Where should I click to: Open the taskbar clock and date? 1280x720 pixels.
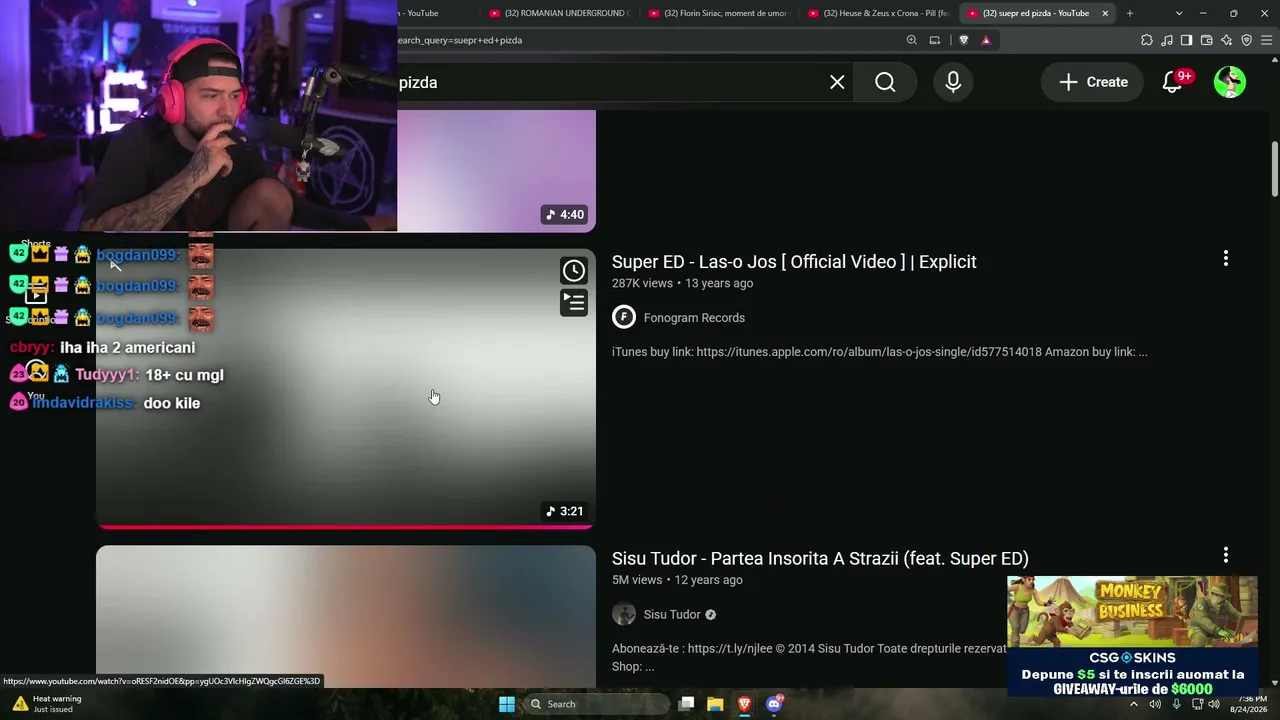(x=1251, y=704)
